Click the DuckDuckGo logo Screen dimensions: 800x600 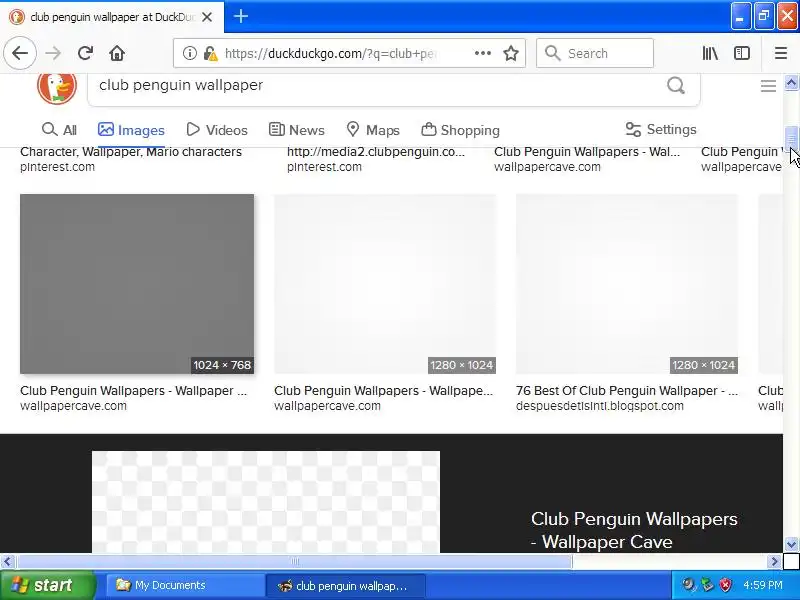[x=57, y=86]
